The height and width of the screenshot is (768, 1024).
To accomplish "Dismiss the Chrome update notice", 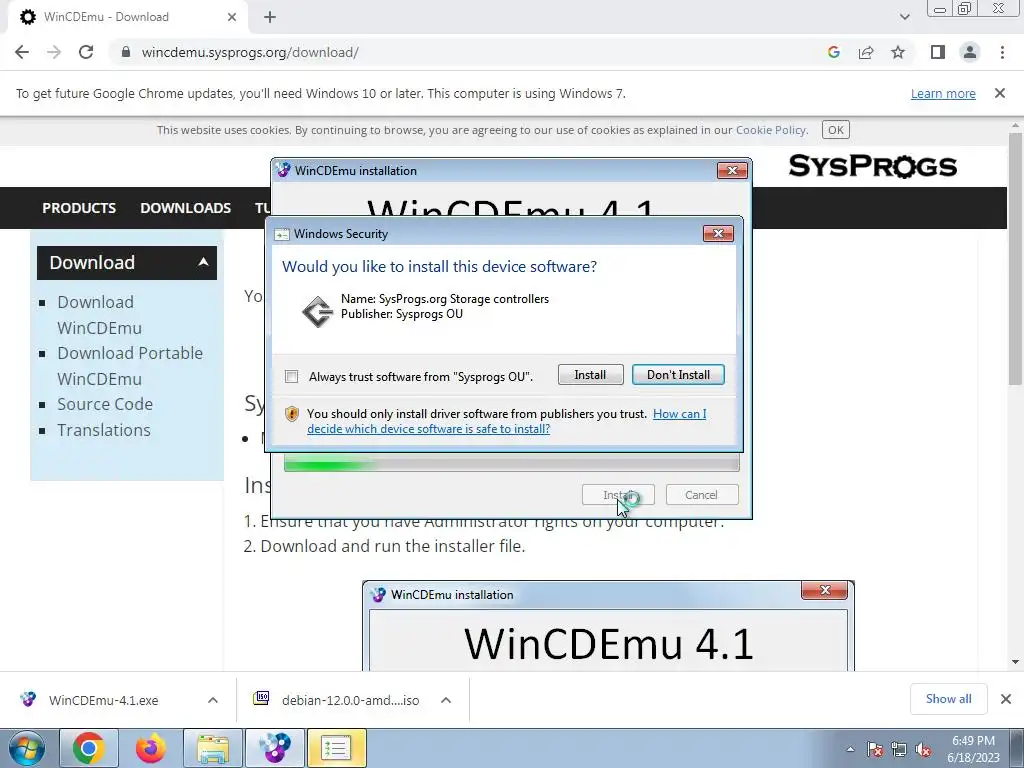I will tap(999, 93).
